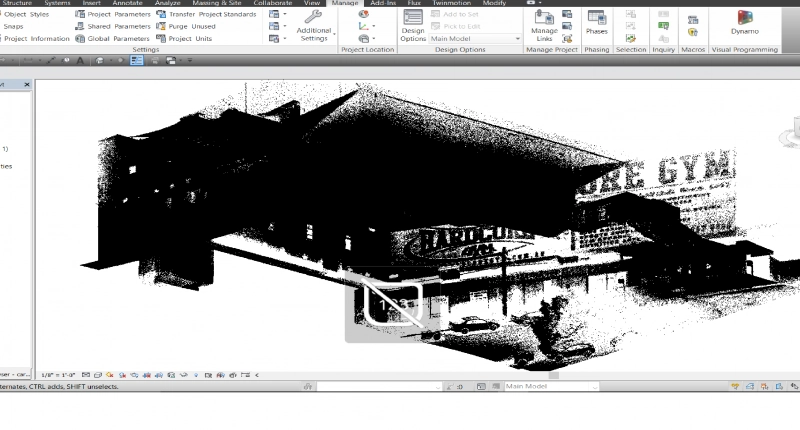800x430 pixels.
Task: Switch to the Structure tab
Action: pos(17,3)
